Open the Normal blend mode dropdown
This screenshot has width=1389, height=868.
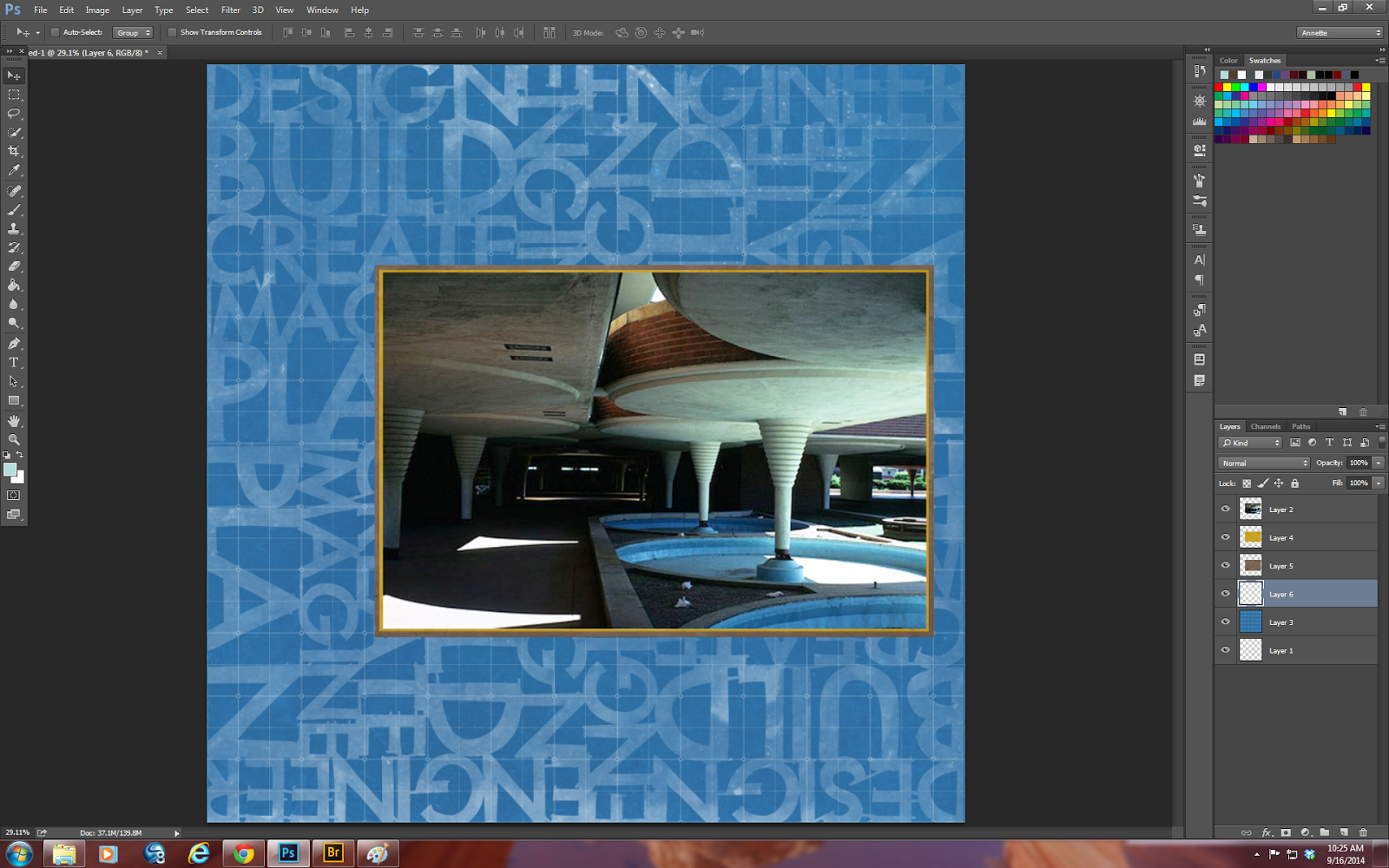1263,463
